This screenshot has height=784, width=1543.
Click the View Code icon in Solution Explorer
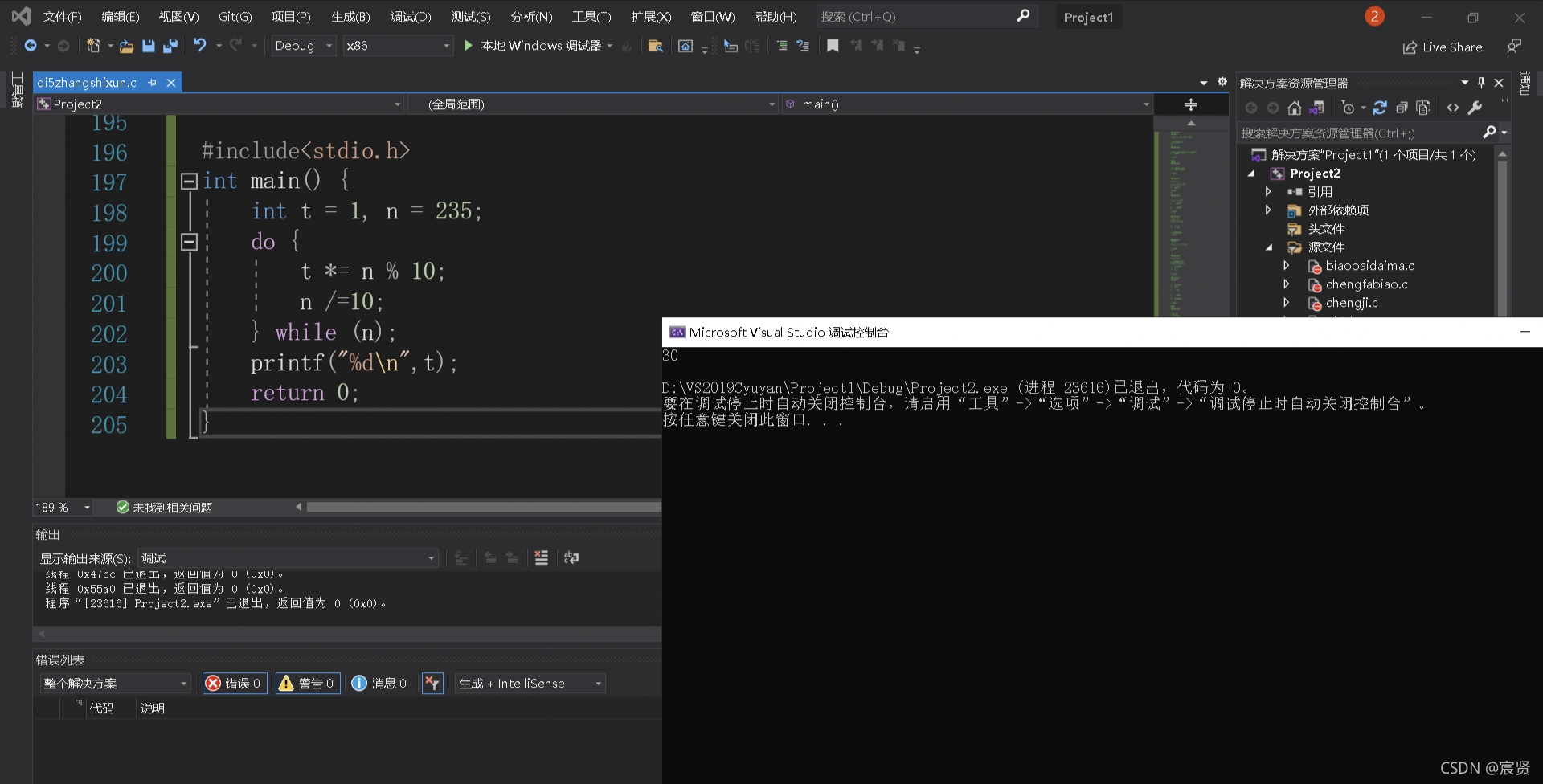coord(1453,108)
